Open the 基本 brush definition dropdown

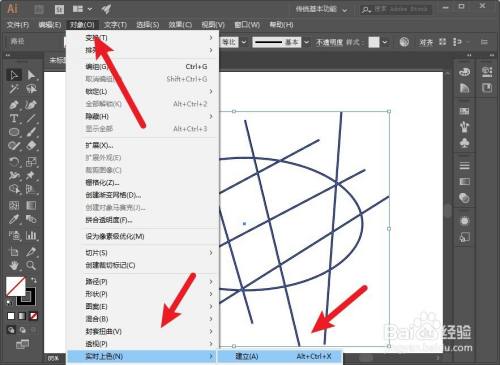point(306,42)
